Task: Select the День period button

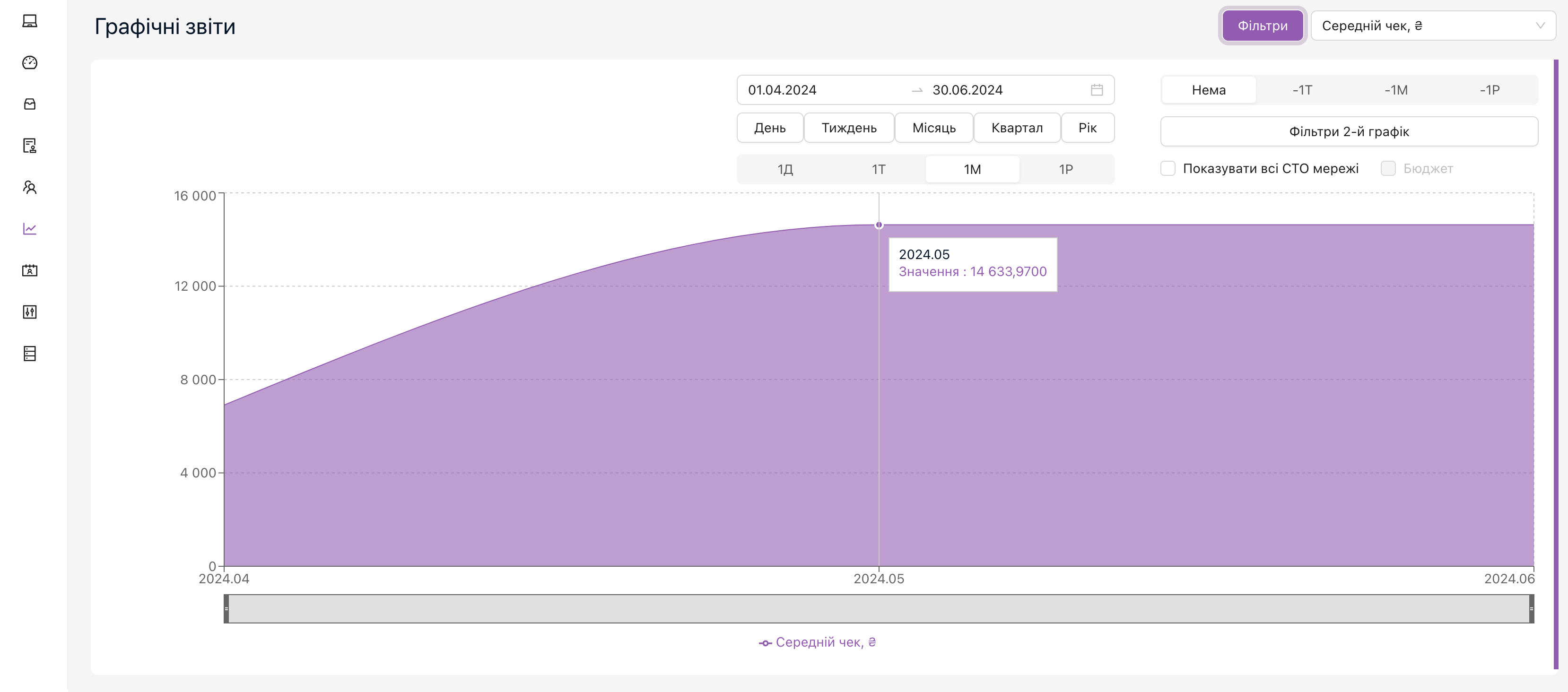Action: (769, 128)
